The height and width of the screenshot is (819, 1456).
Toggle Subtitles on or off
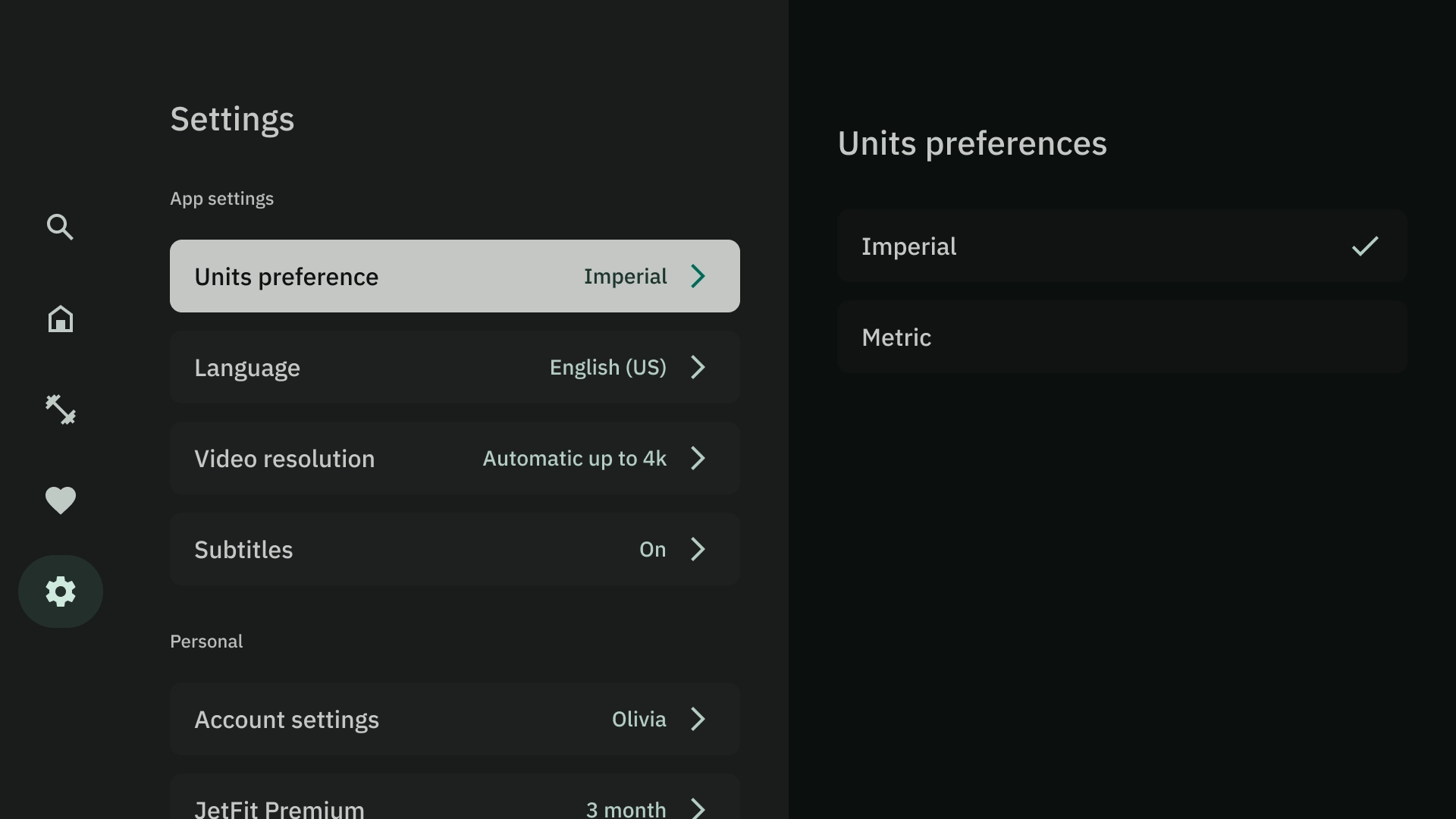pyautogui.click(x=455, y=549)
